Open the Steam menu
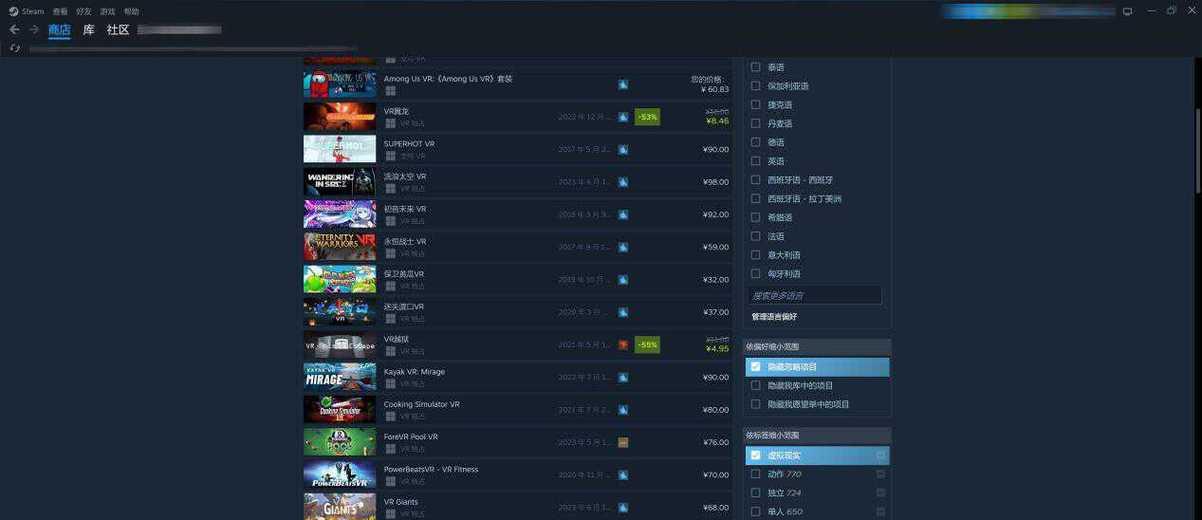Viewport: 1202px width, 520px height. coord(33,11)
